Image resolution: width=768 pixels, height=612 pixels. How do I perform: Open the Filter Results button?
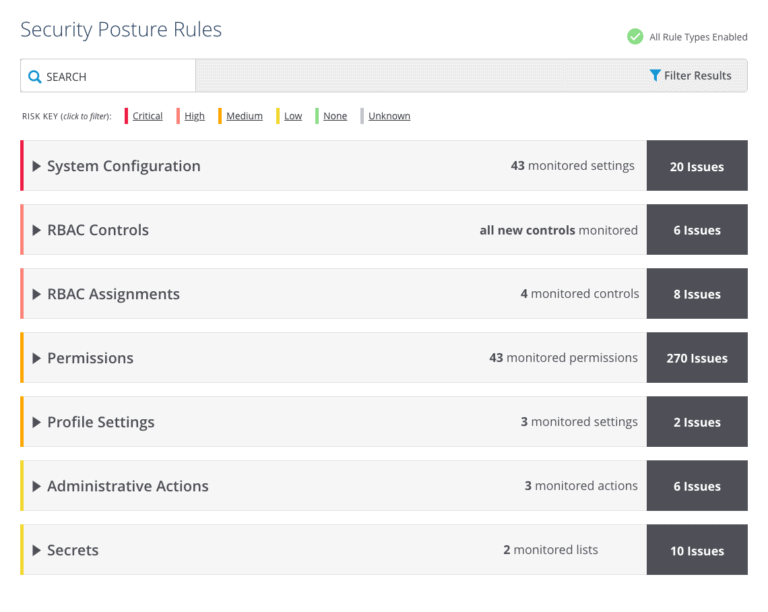(690, 75)
